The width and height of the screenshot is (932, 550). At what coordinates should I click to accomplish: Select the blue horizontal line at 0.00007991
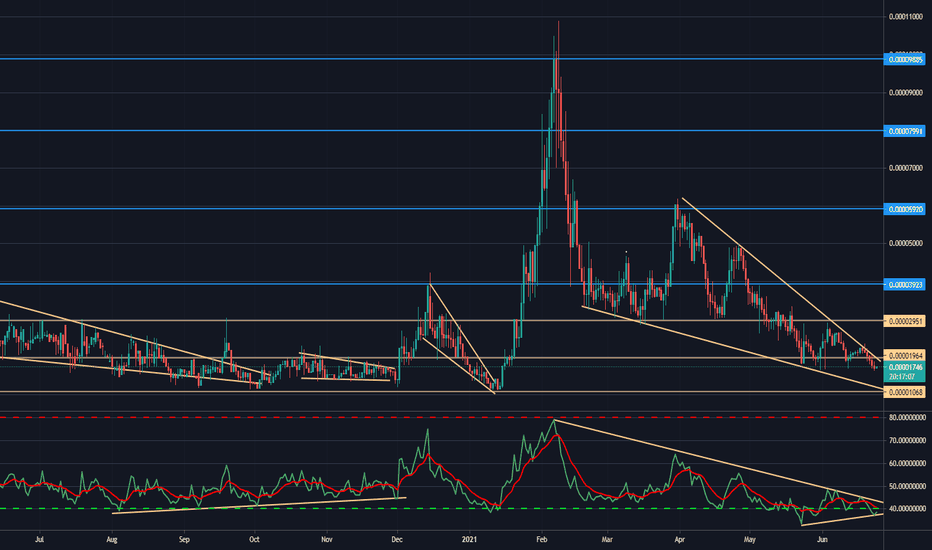[x=442, y=131]
